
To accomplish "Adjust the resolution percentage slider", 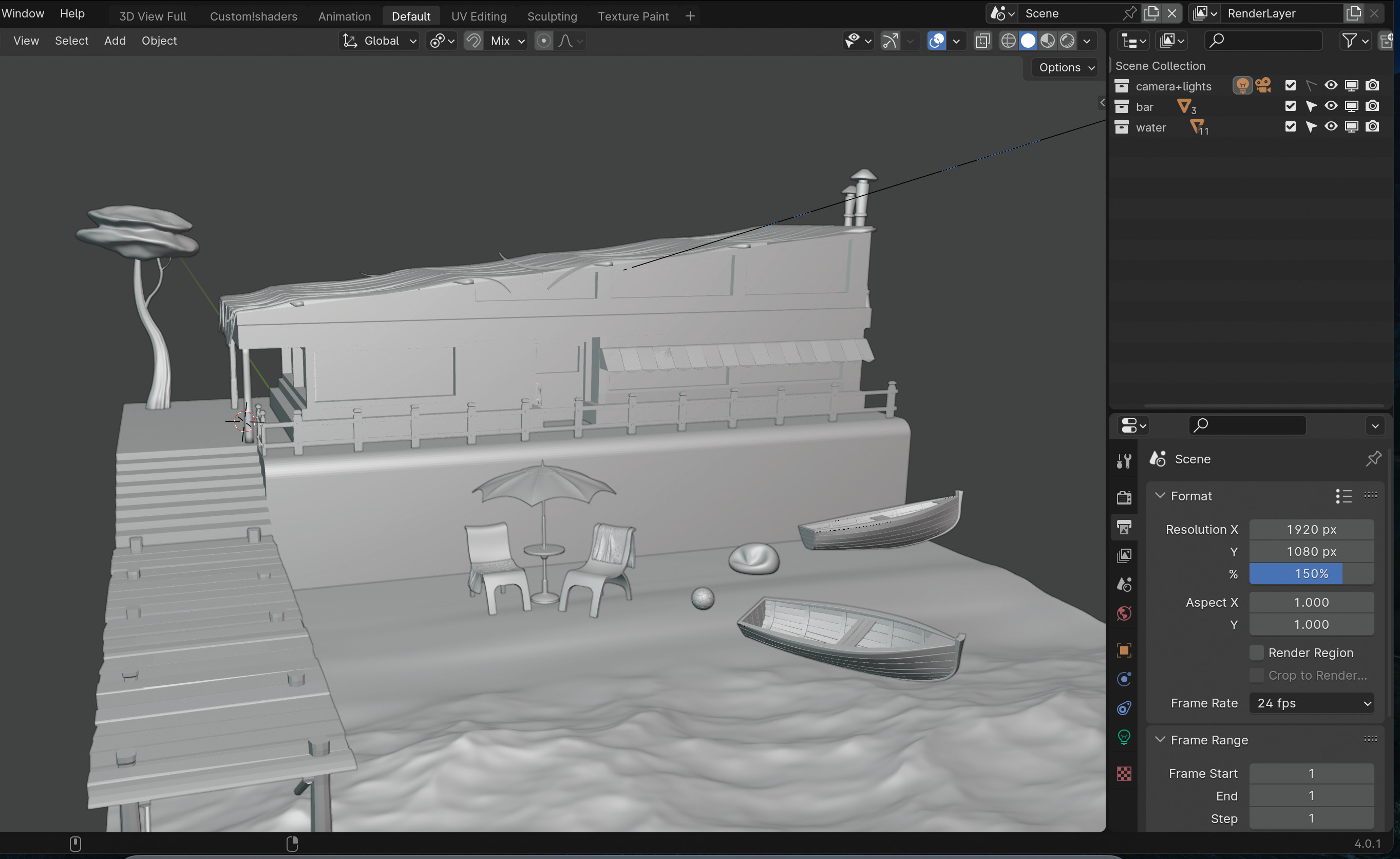I will click(x=1310, y=573).
